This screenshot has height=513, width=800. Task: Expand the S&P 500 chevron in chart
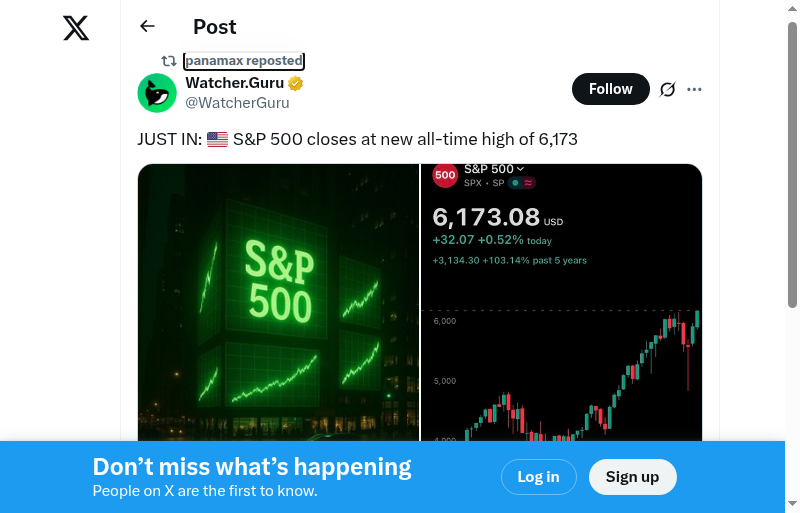click(520, 169)
